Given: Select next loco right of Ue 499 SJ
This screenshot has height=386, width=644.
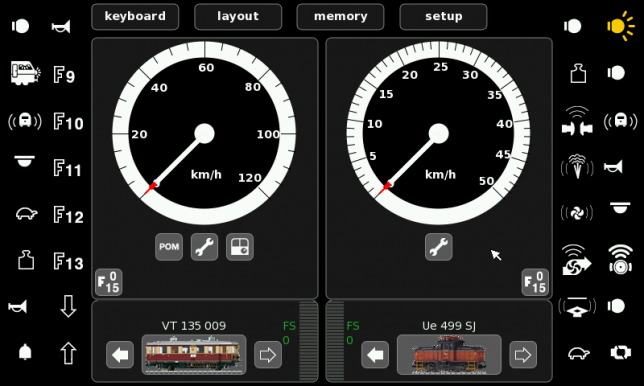Looking at the screenshot, I should click(523, 355).
